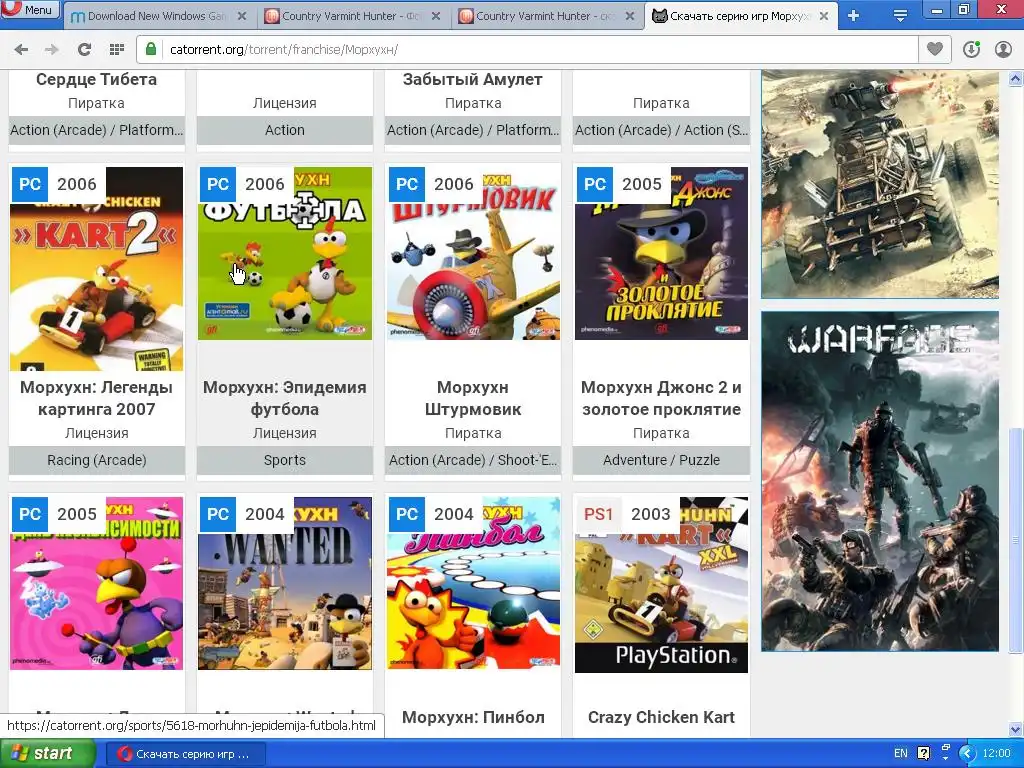
Task: Open Морхухн: Пинбол title link
Action: [473, 717]
